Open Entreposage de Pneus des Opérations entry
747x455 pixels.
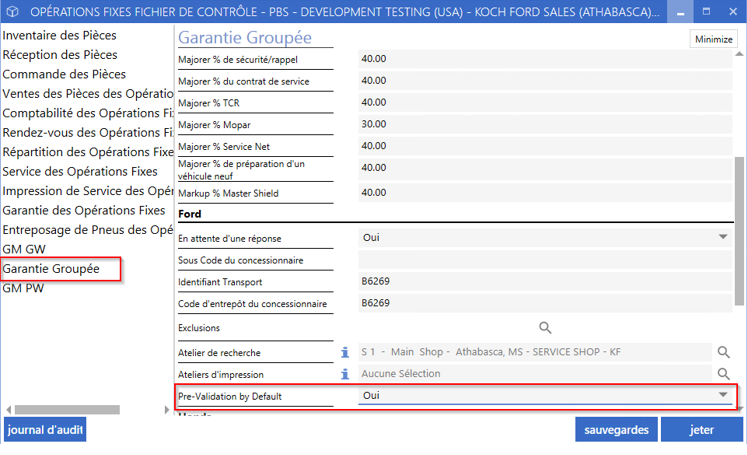click(x=88, y=230)
